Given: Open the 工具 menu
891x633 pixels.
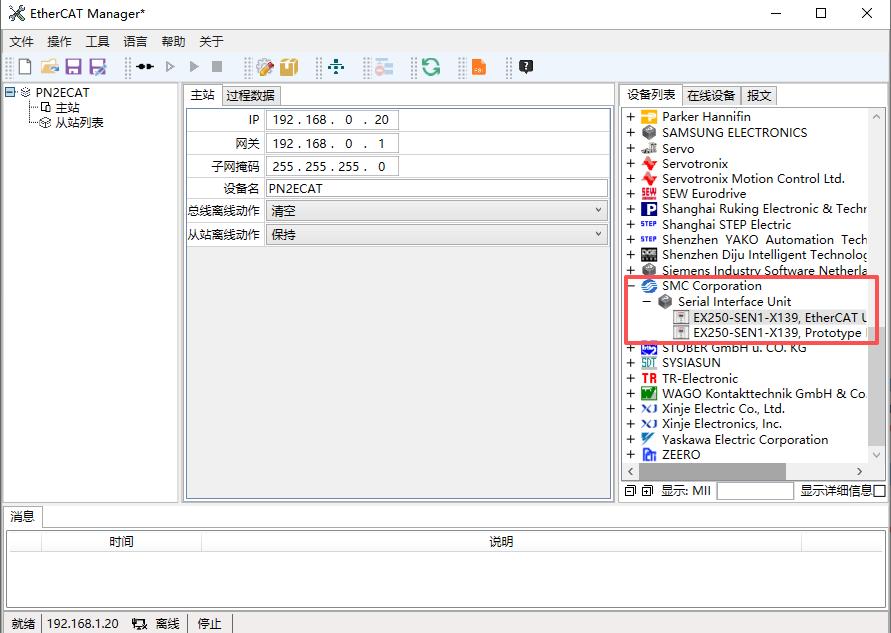Looking at the screenshot, I should (97, 41).
